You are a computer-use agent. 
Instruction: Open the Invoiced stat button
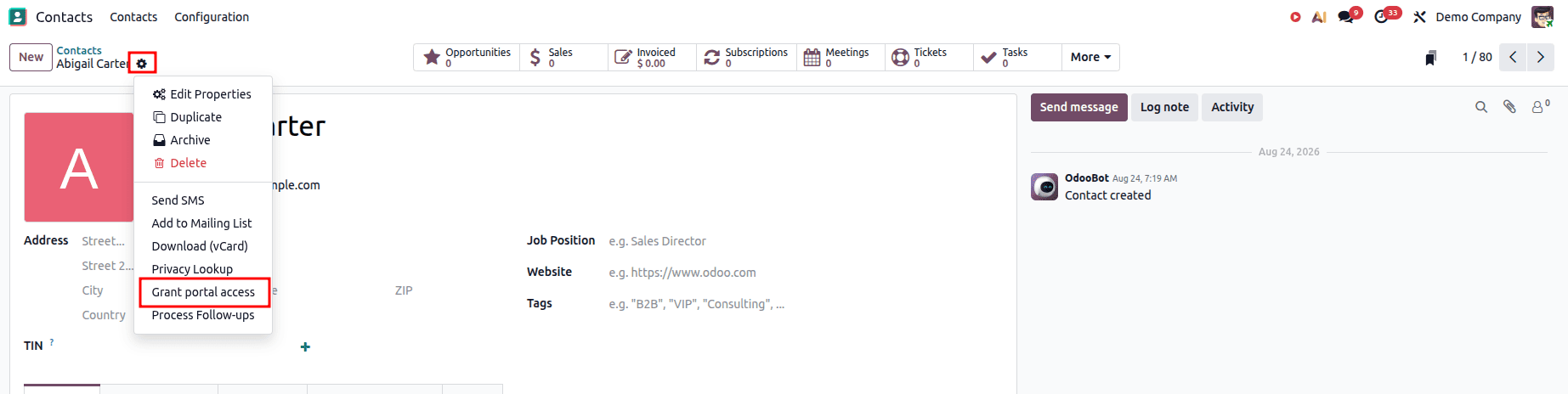[x=652, y=57]
